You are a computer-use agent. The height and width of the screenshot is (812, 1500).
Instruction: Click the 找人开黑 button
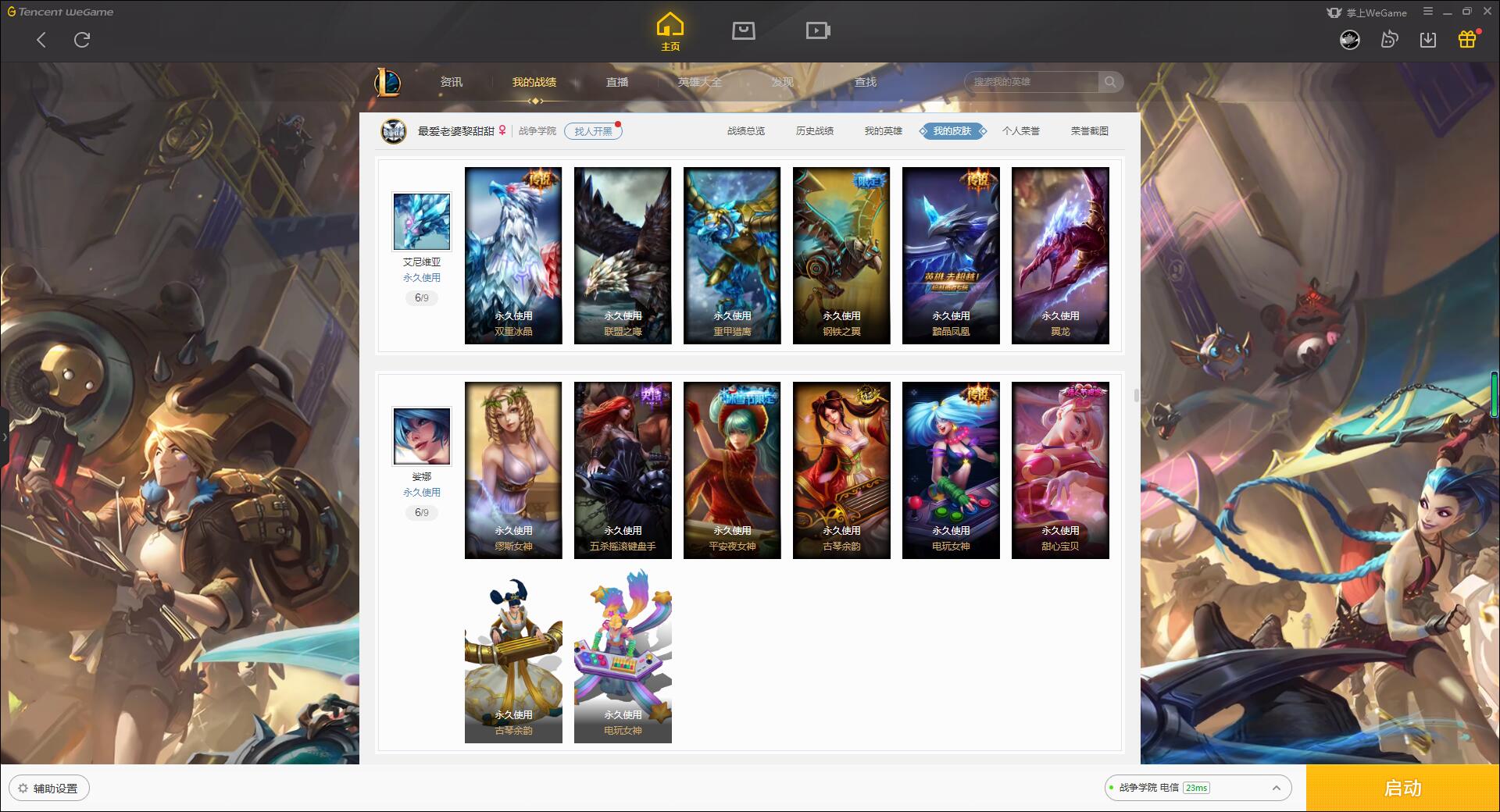pyautogui.click(x=593, y=131)
